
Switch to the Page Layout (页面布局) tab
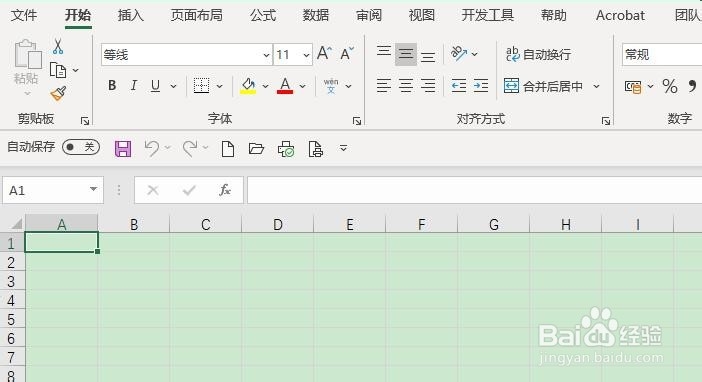(x=197, y=15)
